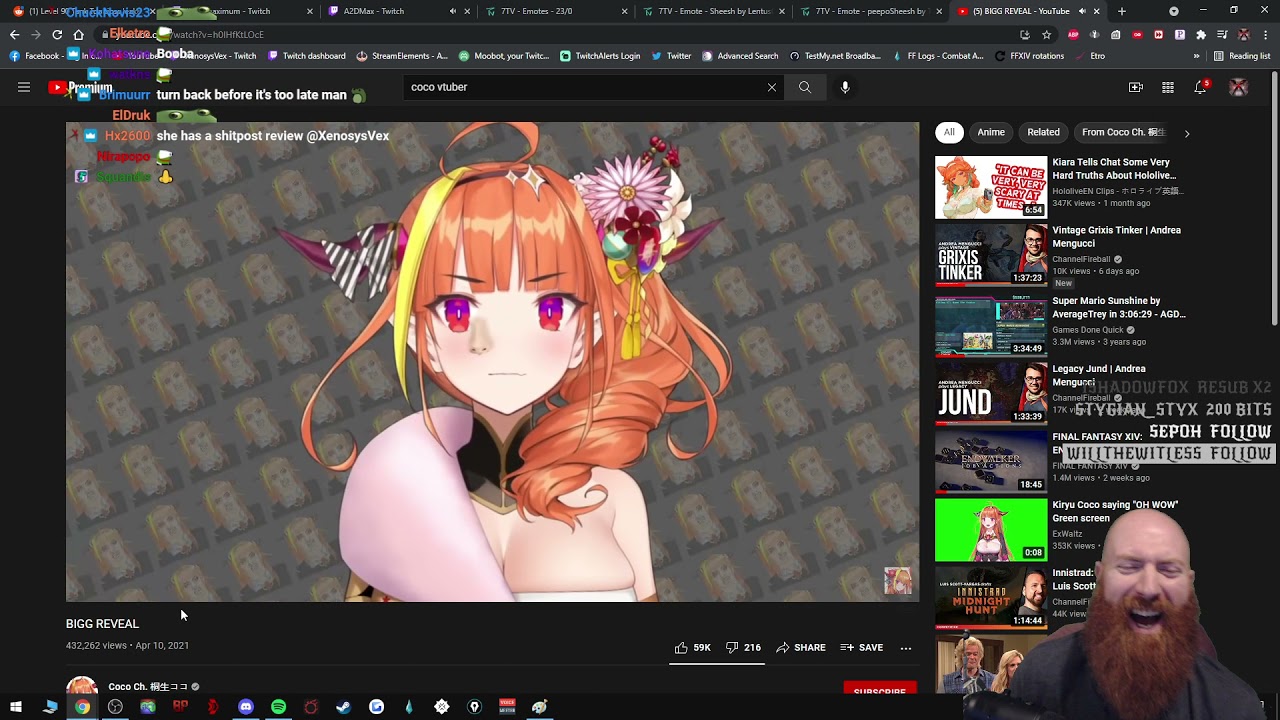Click the search magnifier button

(x=805, y=87)
